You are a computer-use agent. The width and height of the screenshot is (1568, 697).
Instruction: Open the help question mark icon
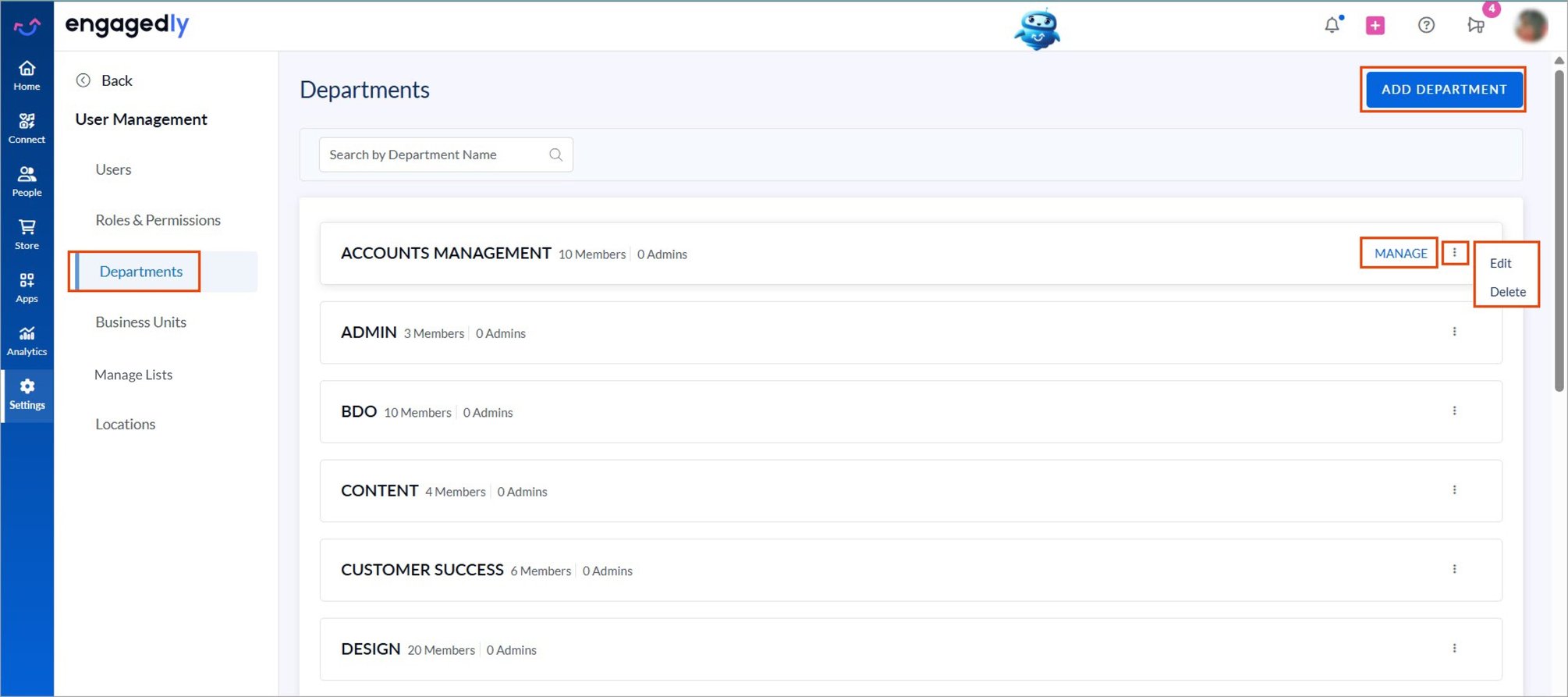tap(1426, 25)
